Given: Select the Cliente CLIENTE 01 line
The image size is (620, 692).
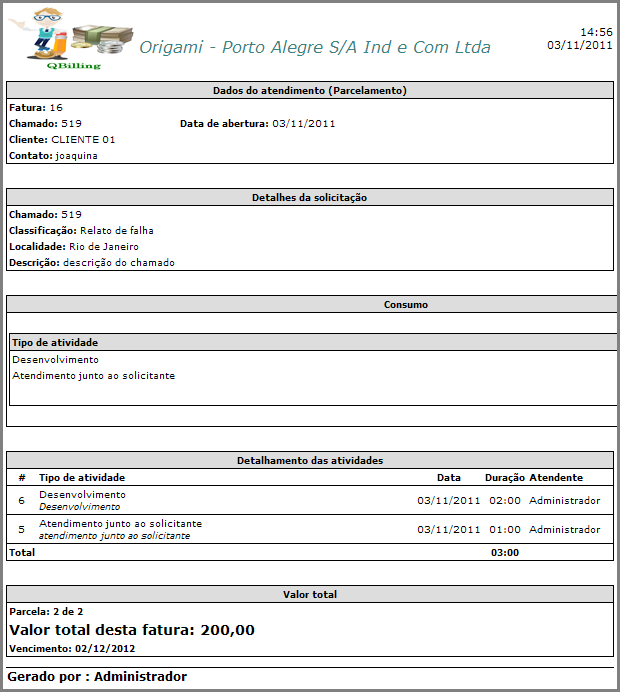Looking at the screenshot, I should (x=62, y=140).
